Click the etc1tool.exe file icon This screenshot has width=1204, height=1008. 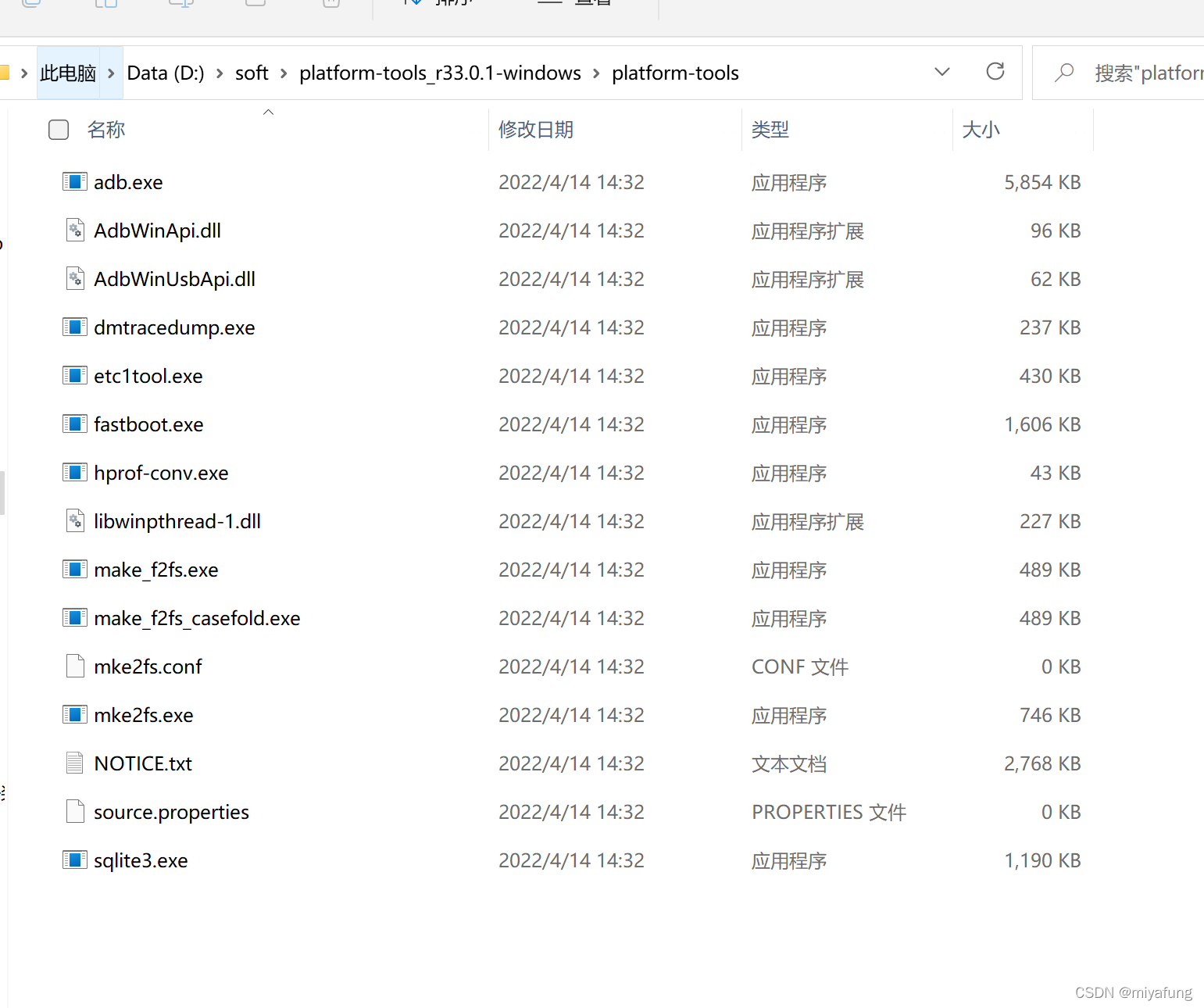click(75, 376)
